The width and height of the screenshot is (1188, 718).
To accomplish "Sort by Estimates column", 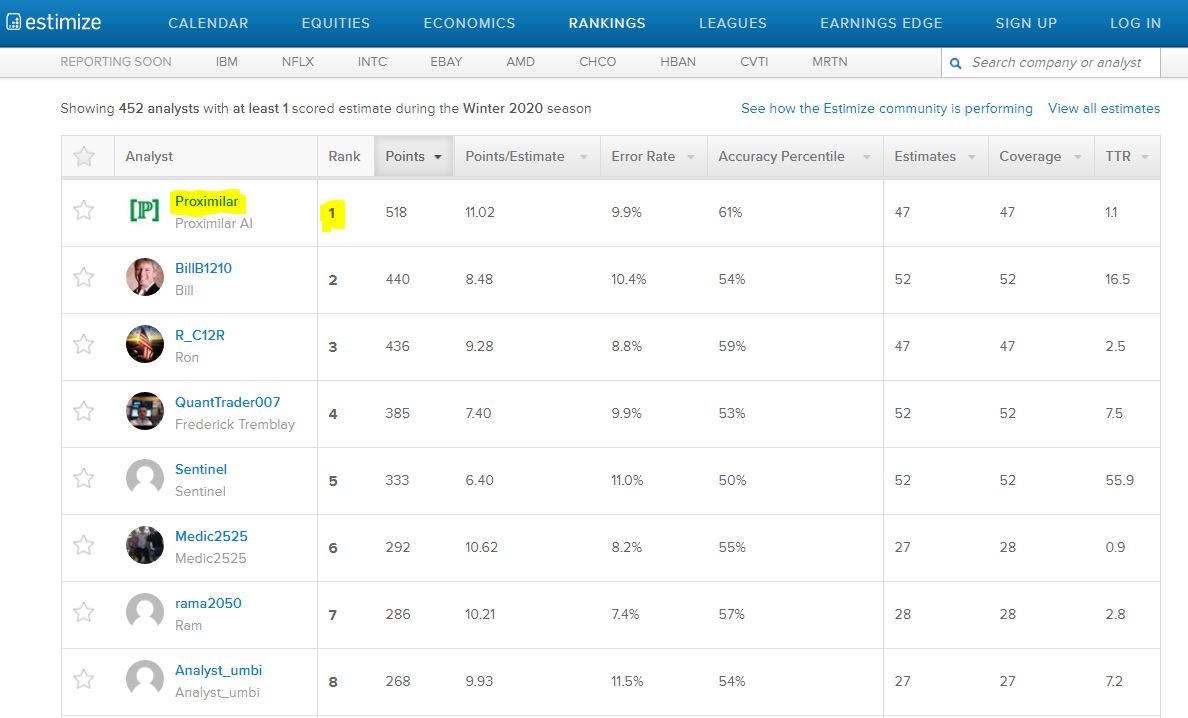I will click(935, 156).
